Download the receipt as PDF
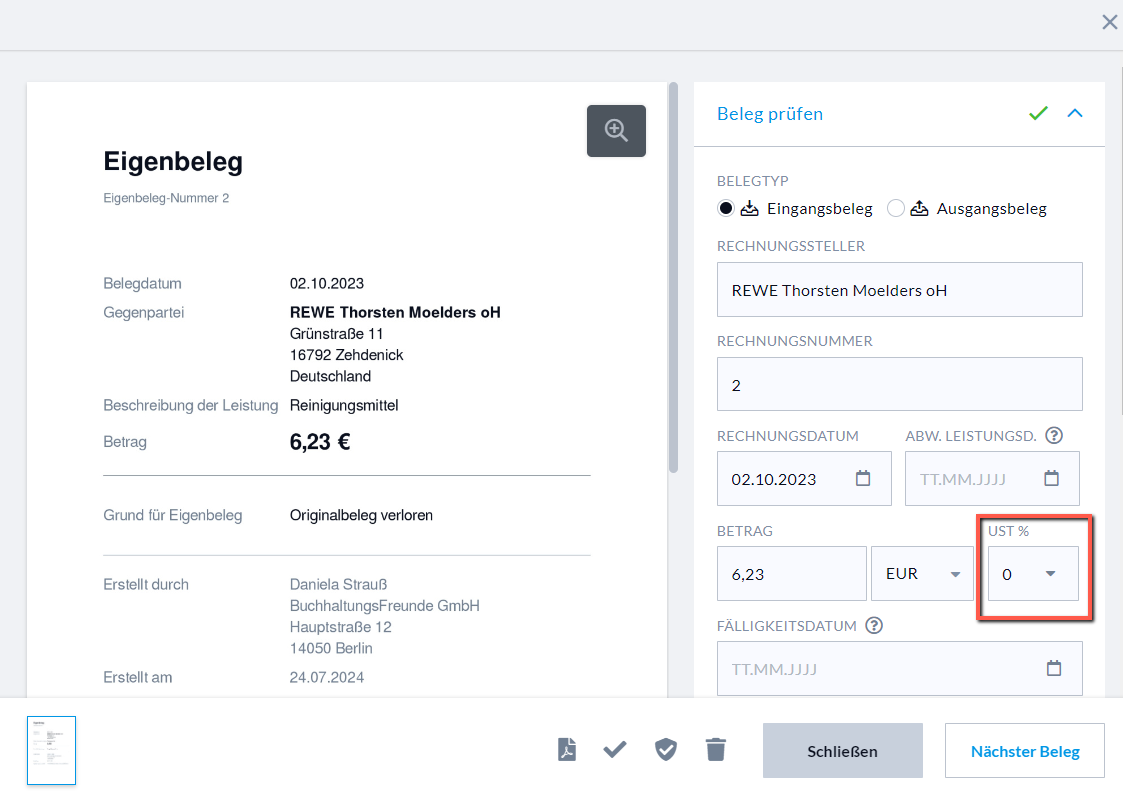This screenshot has width=1123, height=791. click(567, 750)
